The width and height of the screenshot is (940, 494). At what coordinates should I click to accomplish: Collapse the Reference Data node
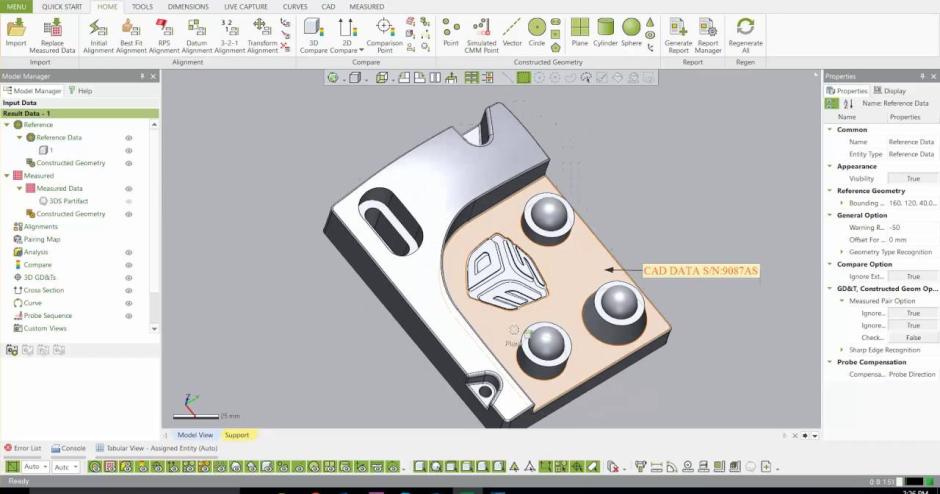[x=19, y=137]
